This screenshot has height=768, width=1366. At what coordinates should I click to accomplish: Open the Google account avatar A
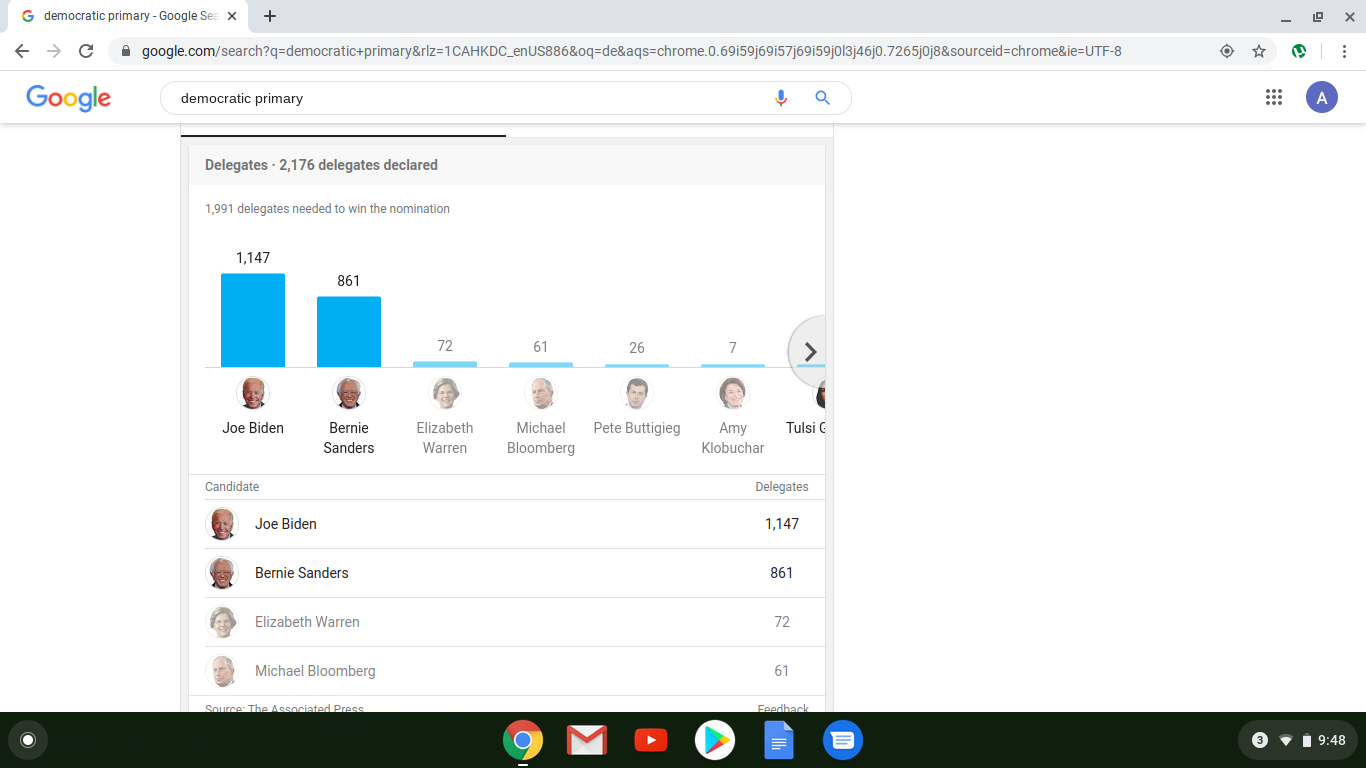tap(1322, 97)
